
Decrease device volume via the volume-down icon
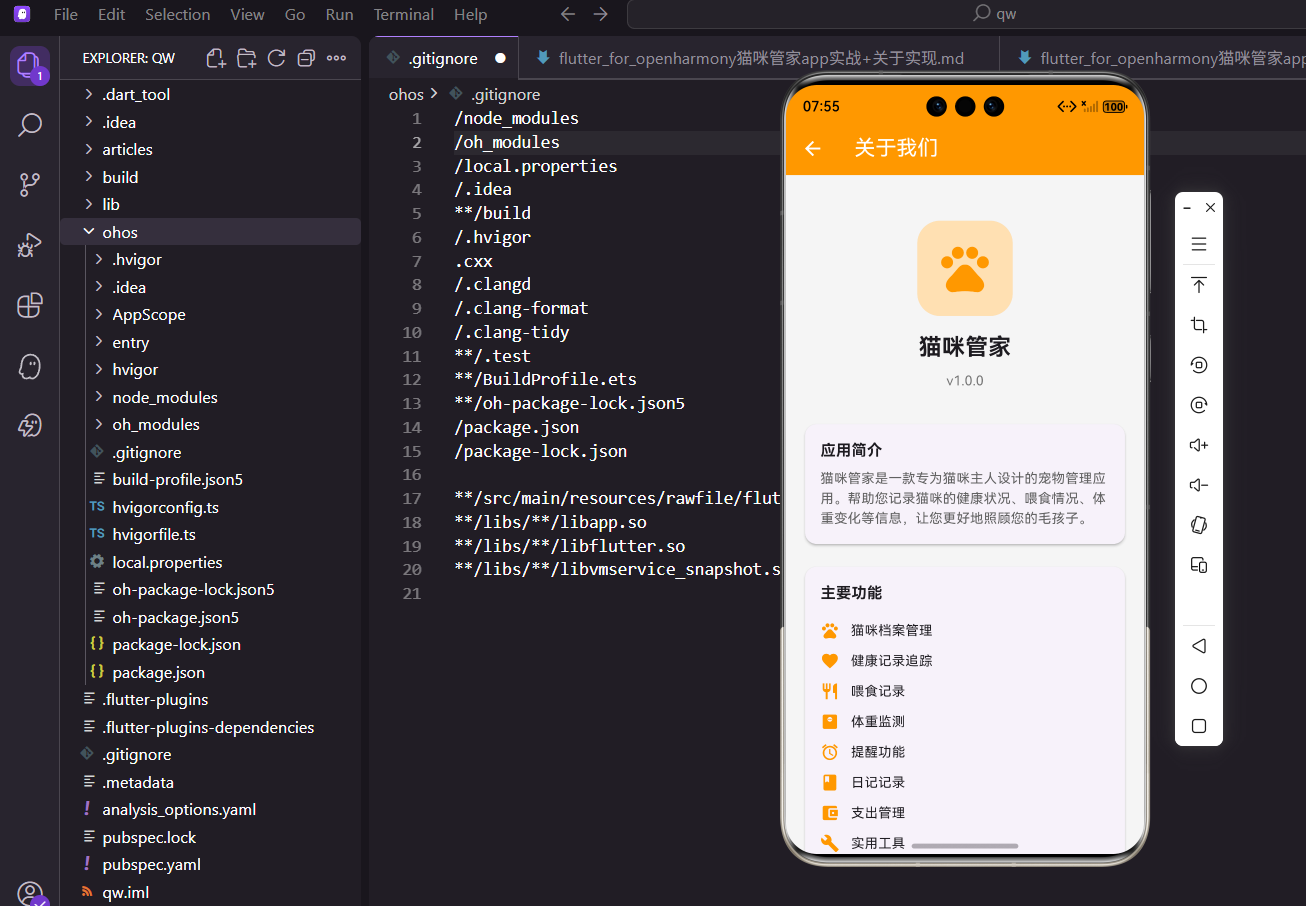click(1199, 484)
